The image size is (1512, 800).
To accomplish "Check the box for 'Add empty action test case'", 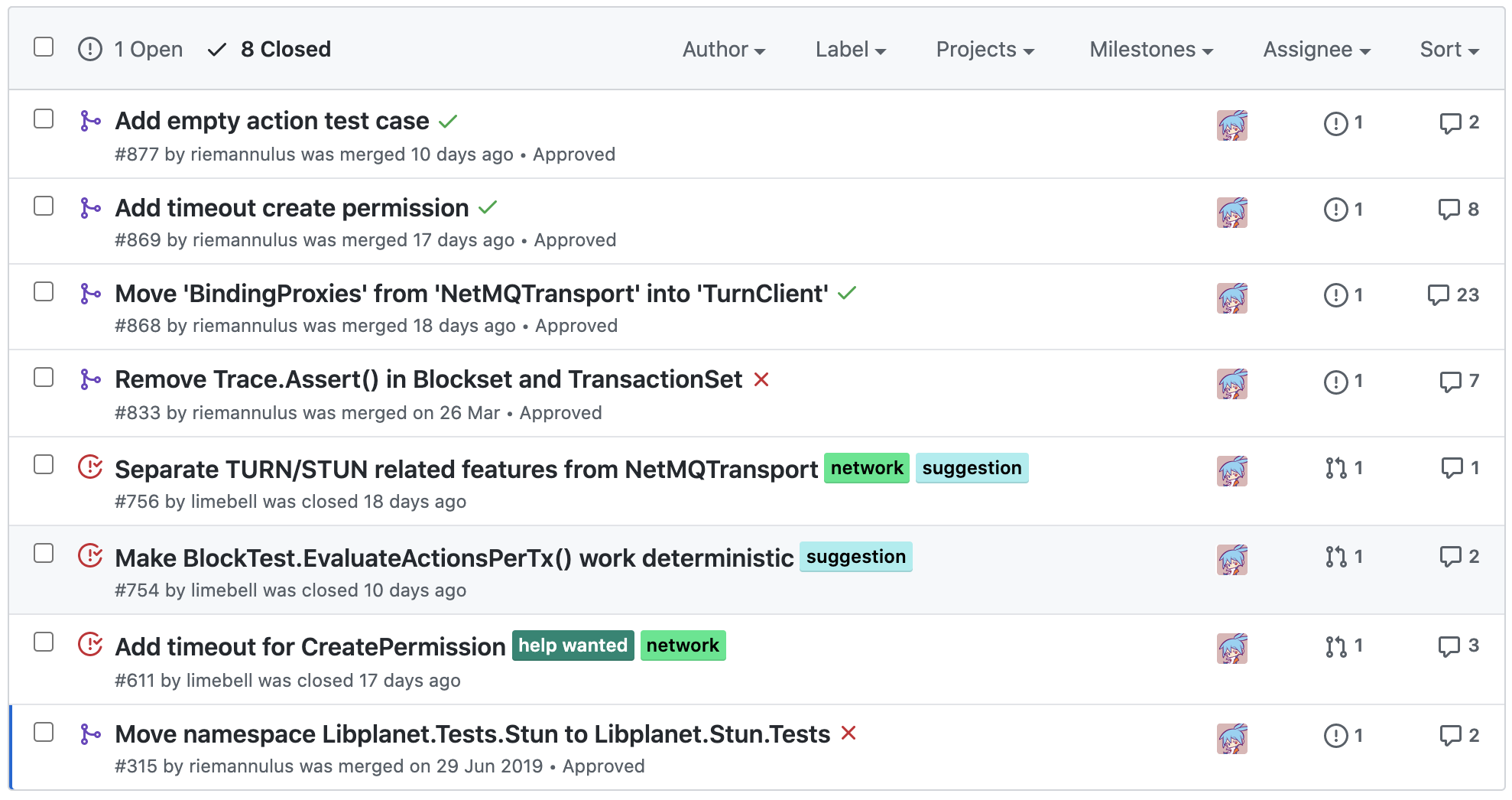I will coord(44,119).
